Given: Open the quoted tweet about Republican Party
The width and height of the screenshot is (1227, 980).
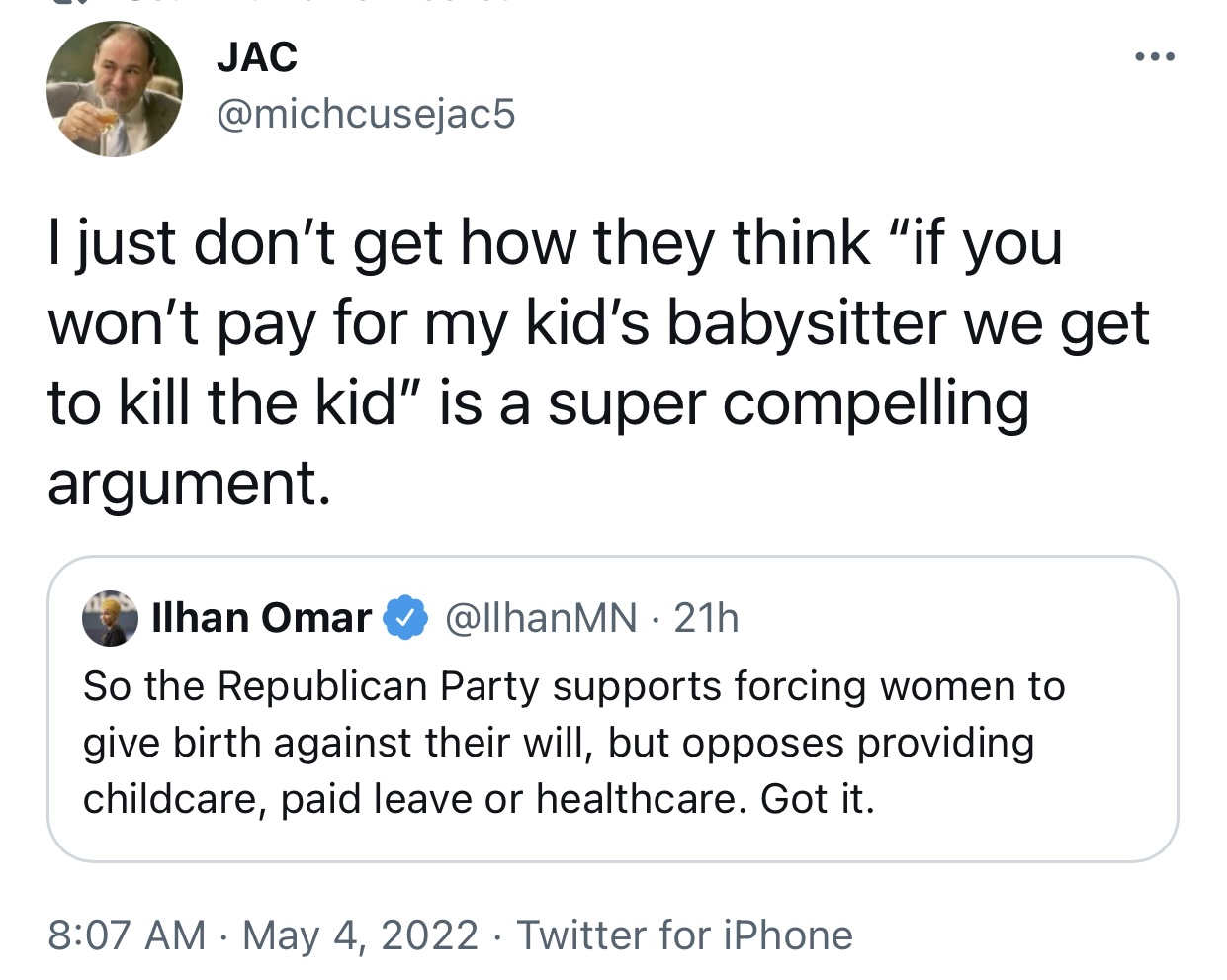Looking at the screenshot, I should pos(613,709).
